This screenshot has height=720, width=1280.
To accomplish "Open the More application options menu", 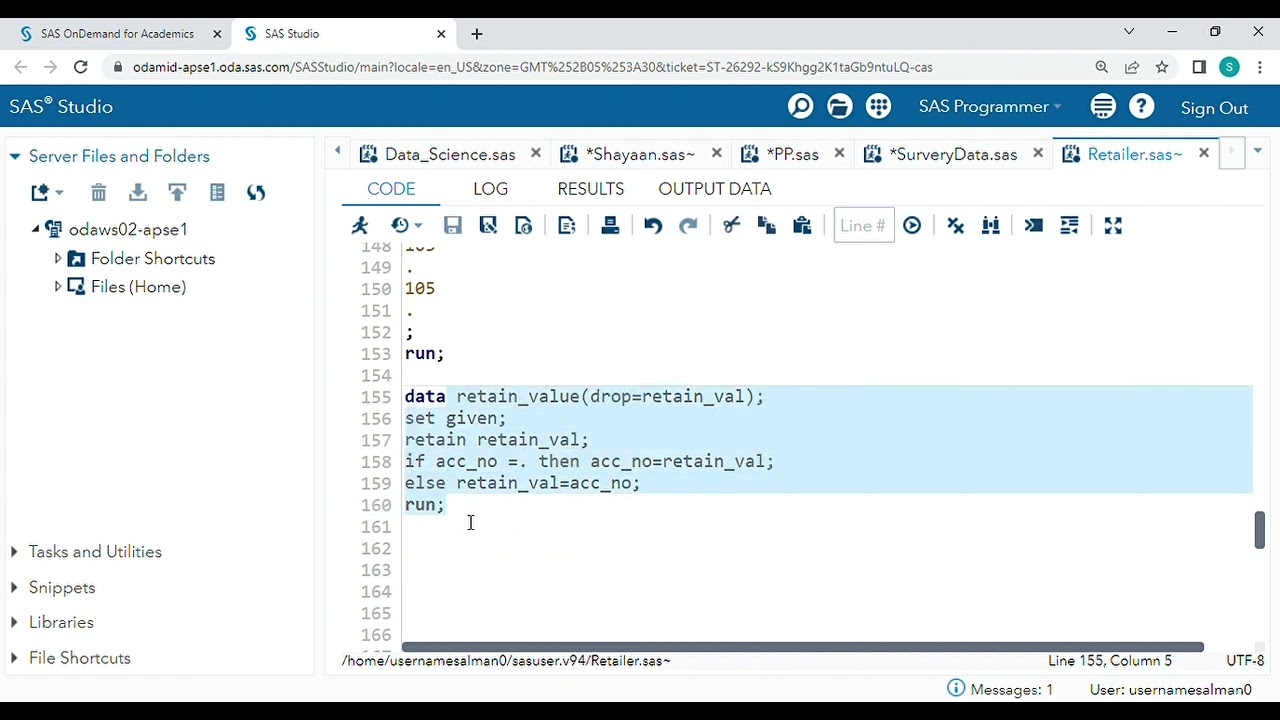I will [1103, 106].
